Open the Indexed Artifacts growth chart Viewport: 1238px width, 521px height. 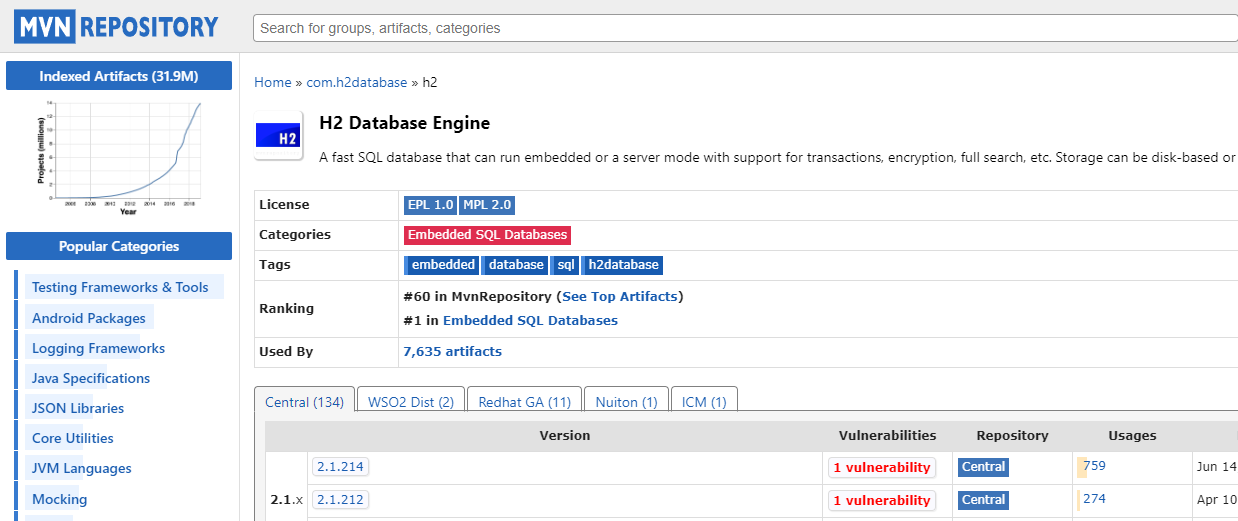point(119,158)
